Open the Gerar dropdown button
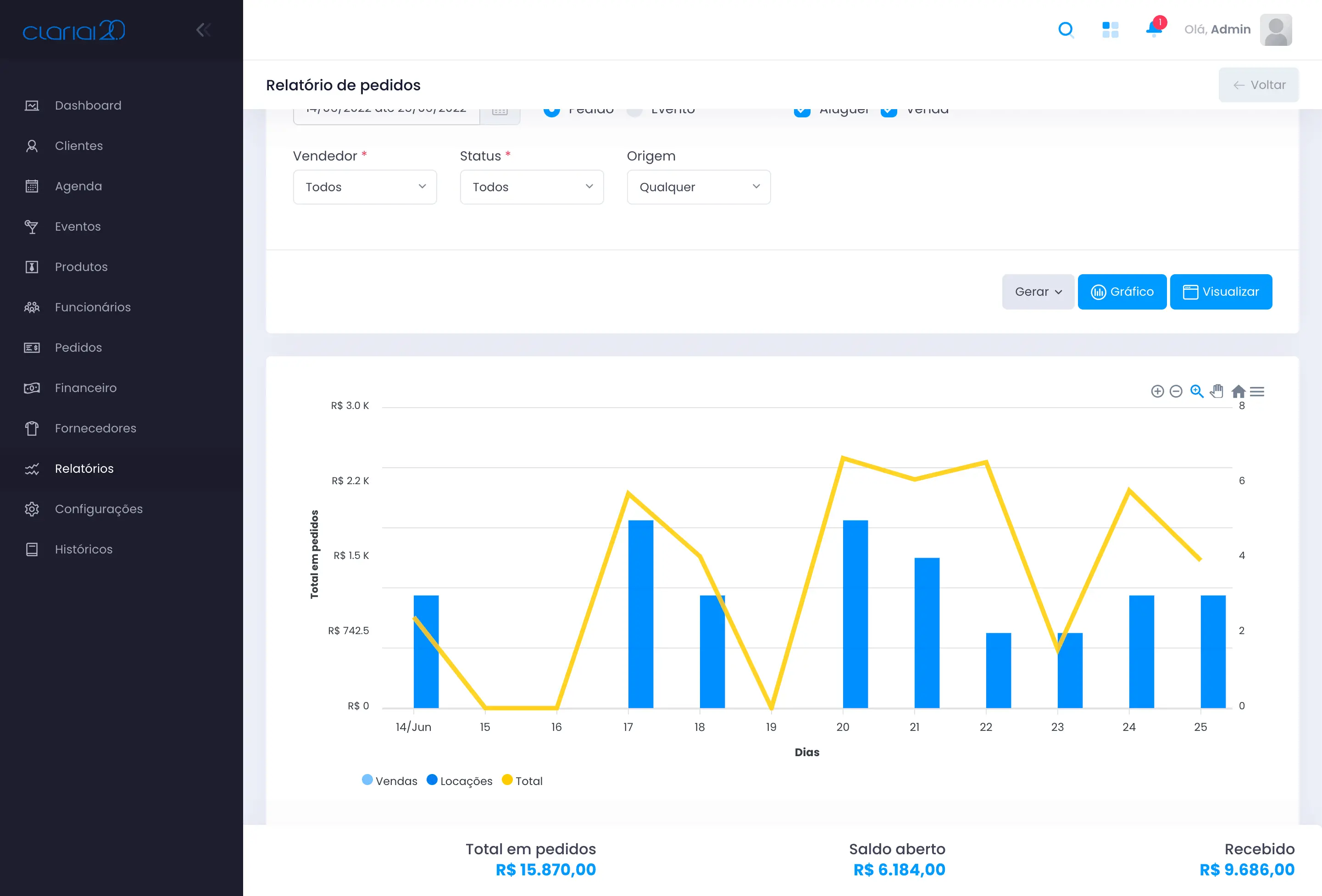 1038,292
